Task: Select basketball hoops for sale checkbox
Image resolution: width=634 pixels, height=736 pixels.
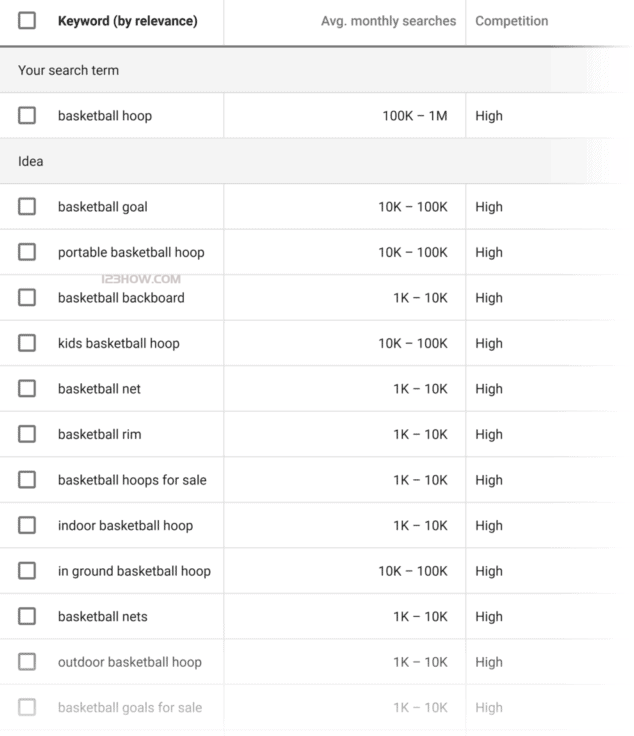Action: click(x=27, y=480)
